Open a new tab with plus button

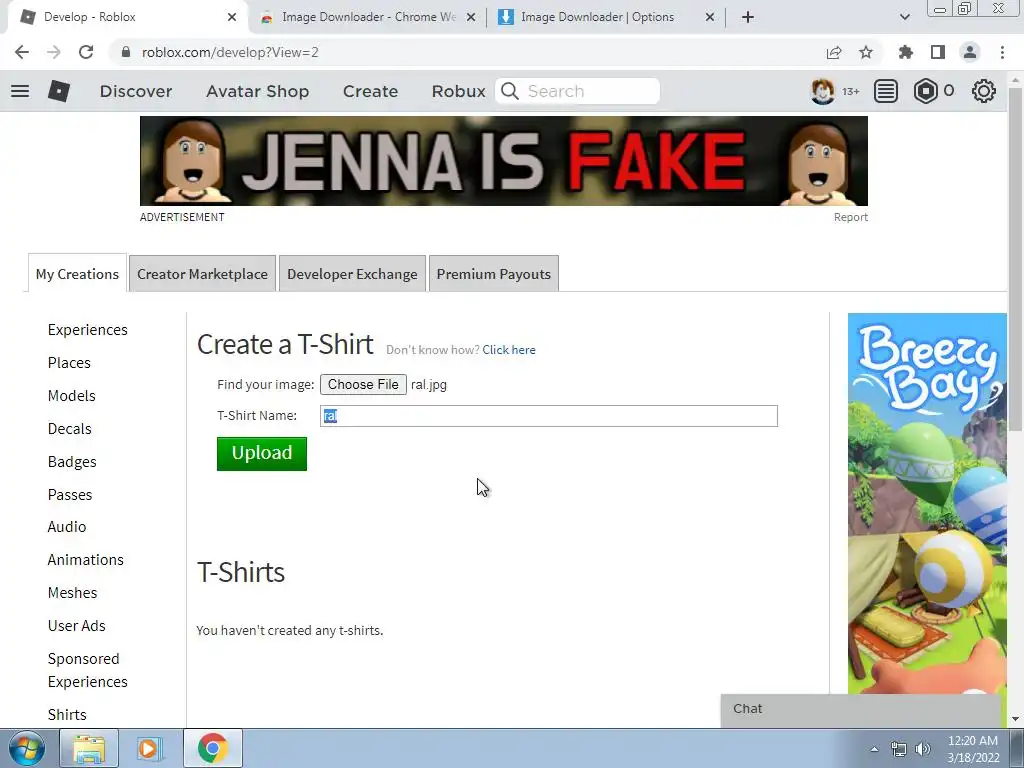(748, 17)
